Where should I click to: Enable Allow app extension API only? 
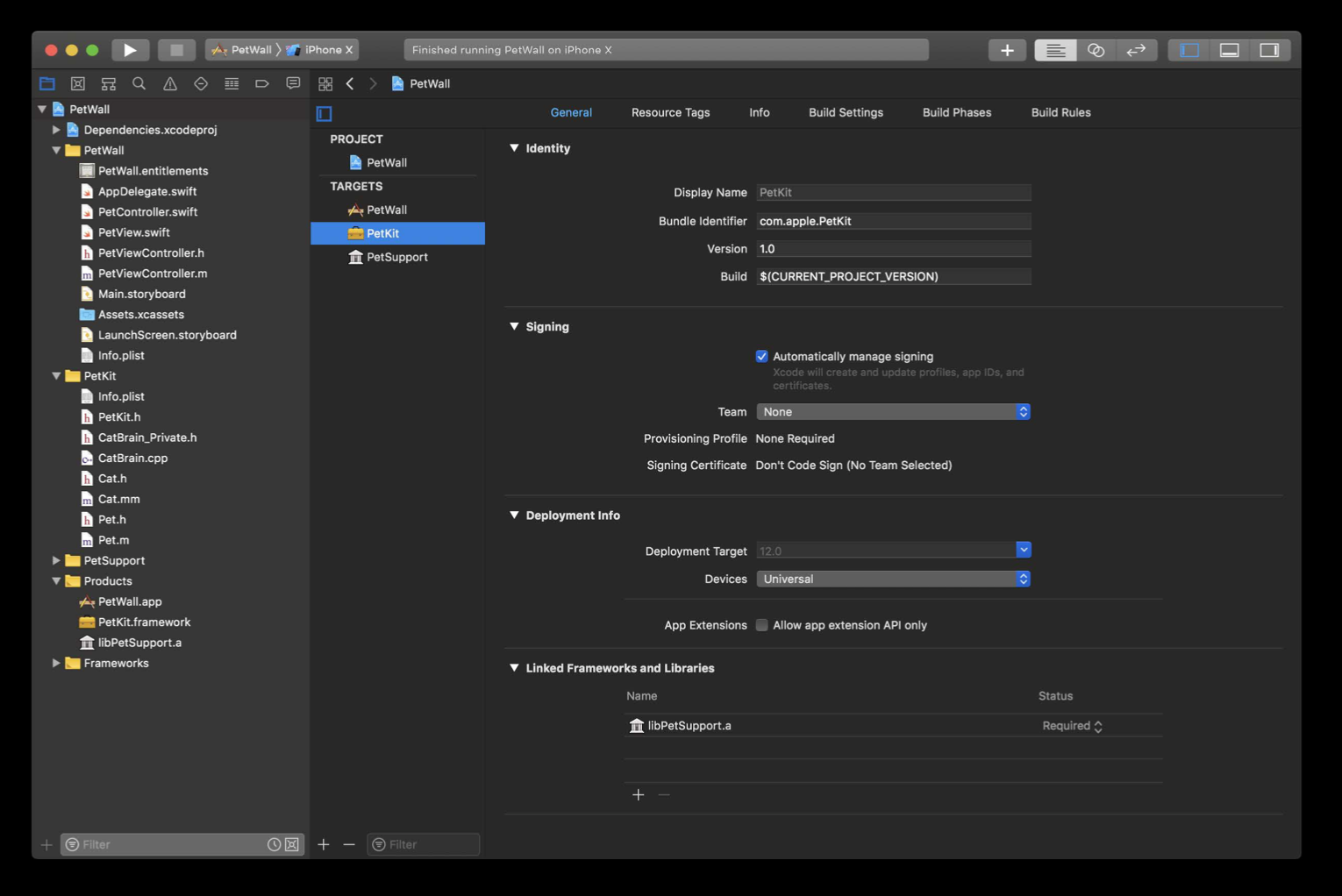[761, 624]
